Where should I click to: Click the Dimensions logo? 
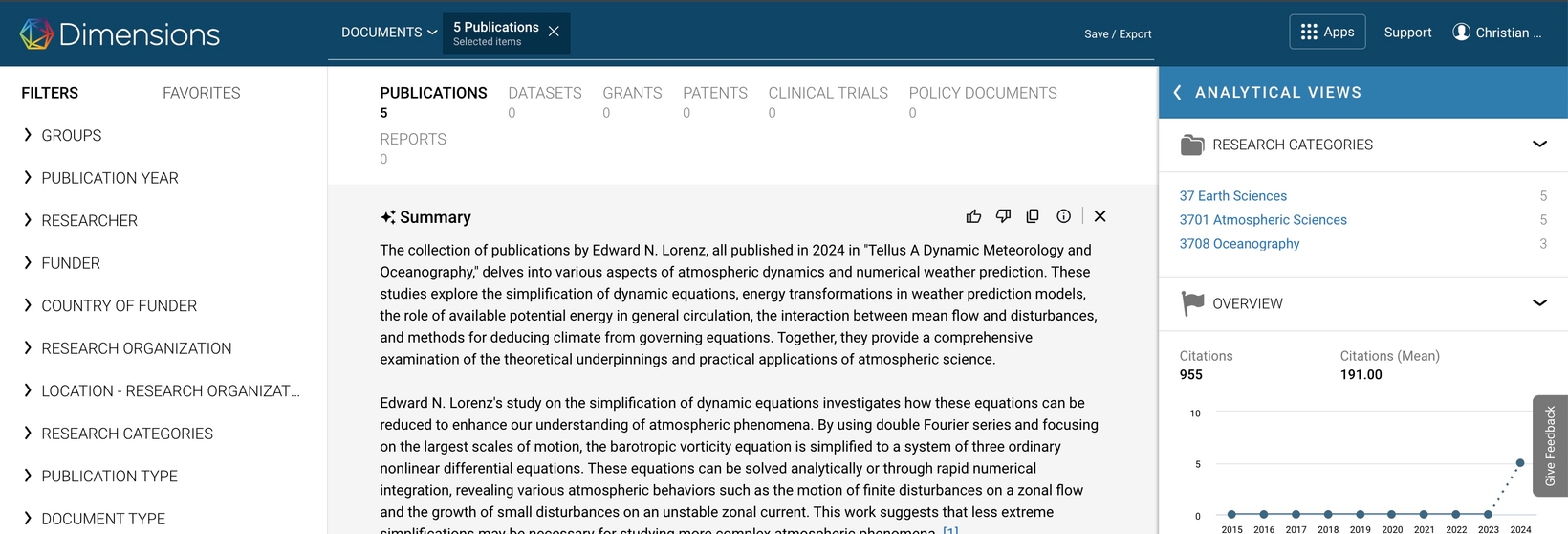tap(120, 34)
